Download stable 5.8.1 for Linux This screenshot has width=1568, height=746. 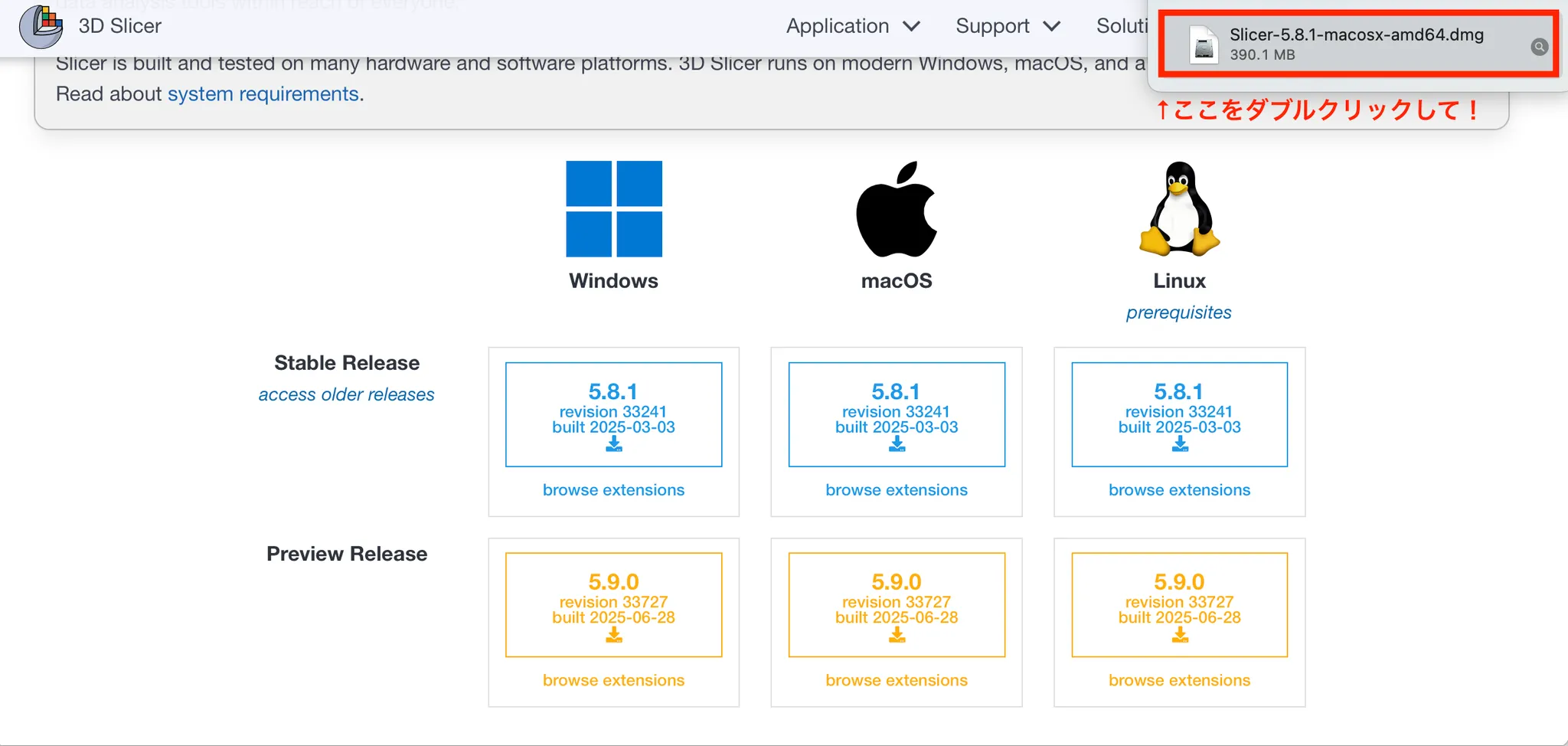pos(1179,414)
